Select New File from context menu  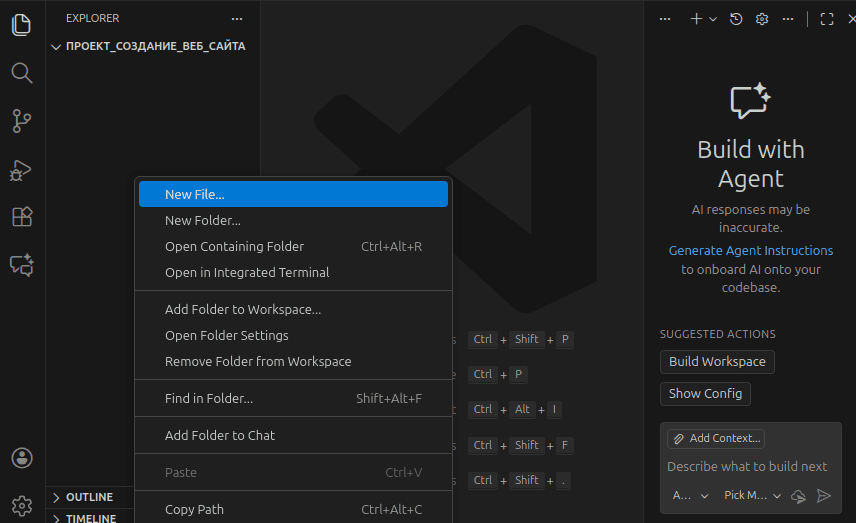pyautogui.click(x=195, y=194)
